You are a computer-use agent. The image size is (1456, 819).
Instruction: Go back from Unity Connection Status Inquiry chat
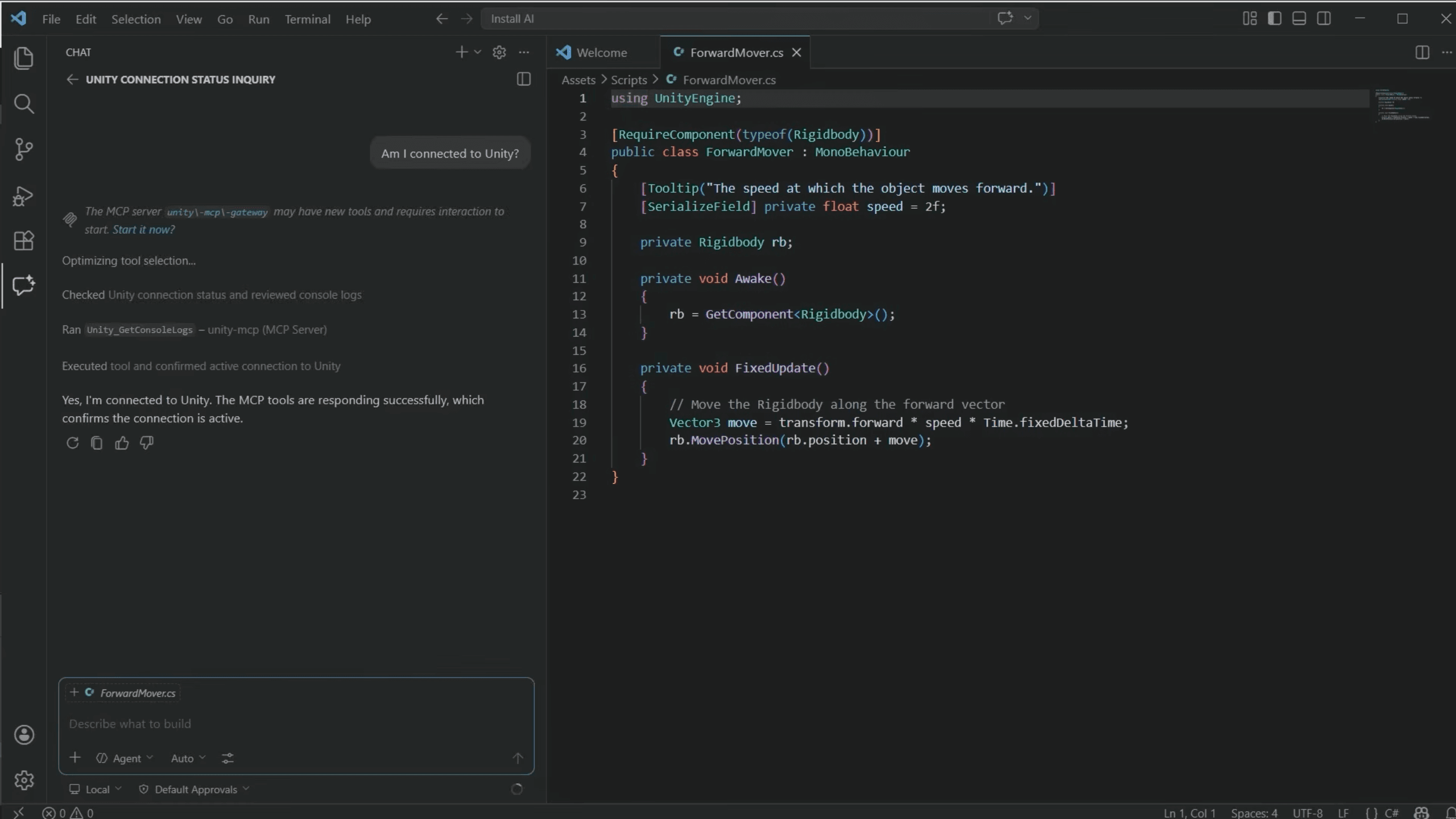[x=72, y=80]
